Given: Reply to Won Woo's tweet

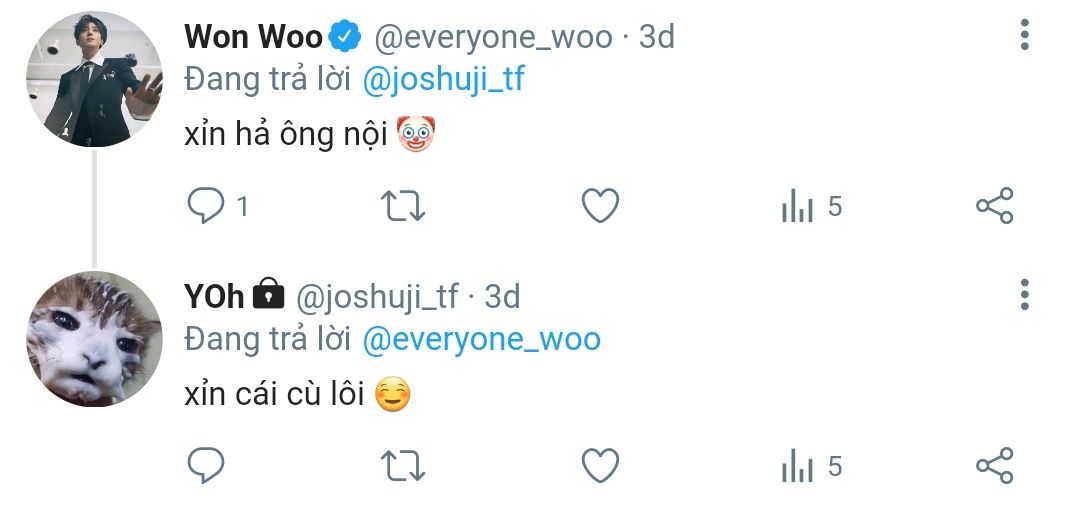Looking at the screenshot, I should coord(206,206).
